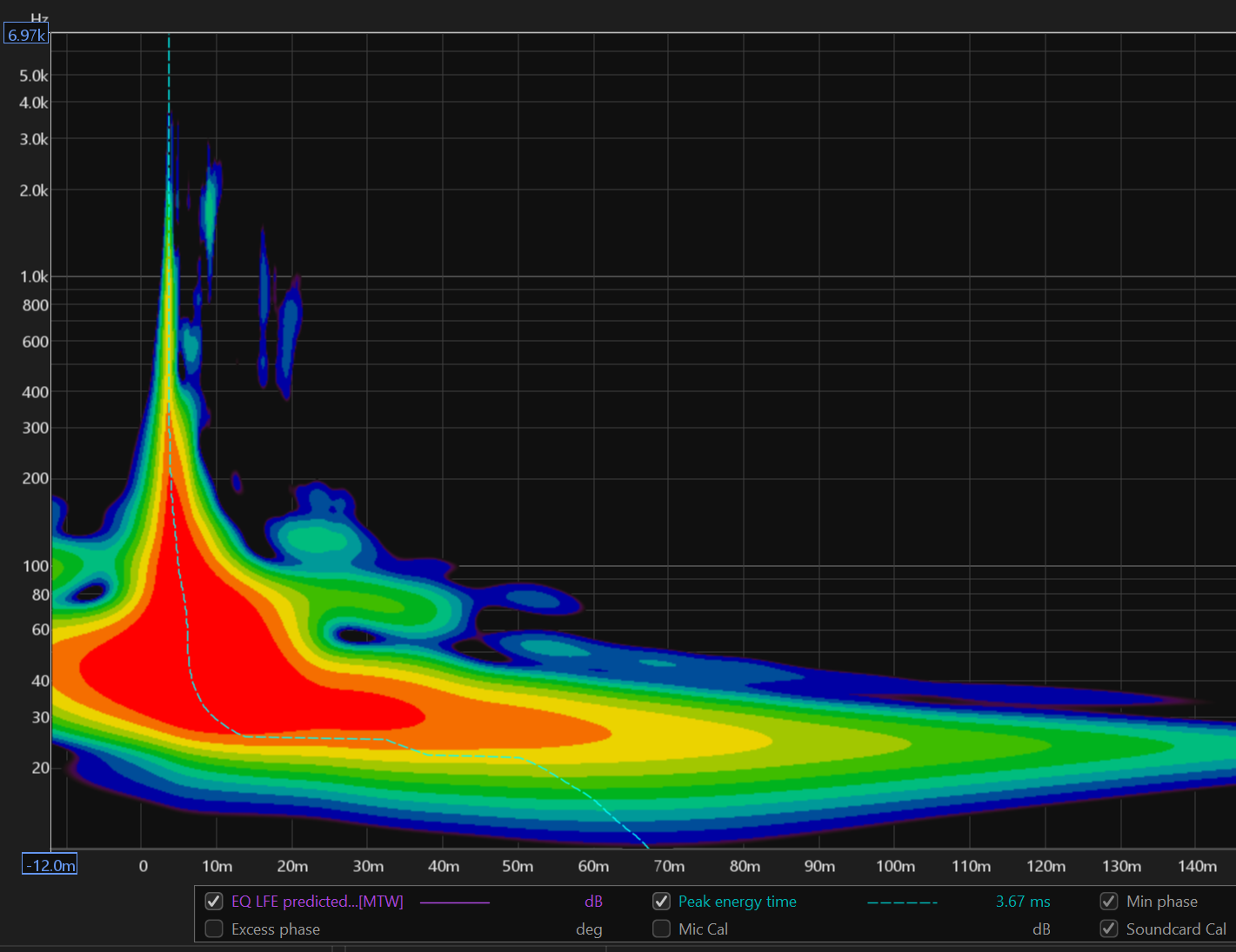Image resolution: width=1236 pixels, height=952 pixels.
Task: Click the purple dB unit label in legend
Action: click(x=593, y=902)
